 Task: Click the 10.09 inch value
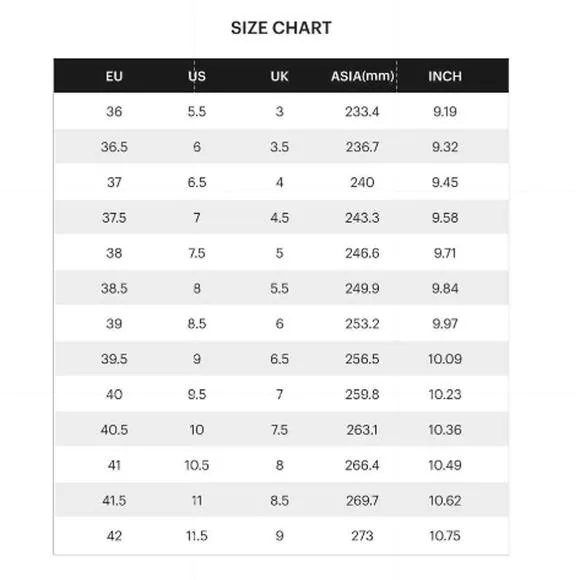[x=445, y=359]
